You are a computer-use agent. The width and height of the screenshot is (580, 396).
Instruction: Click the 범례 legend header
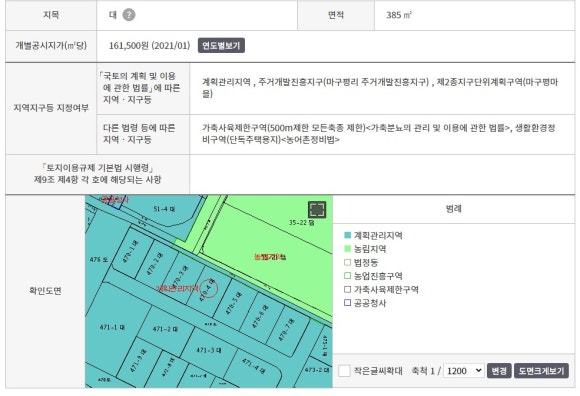453,209
